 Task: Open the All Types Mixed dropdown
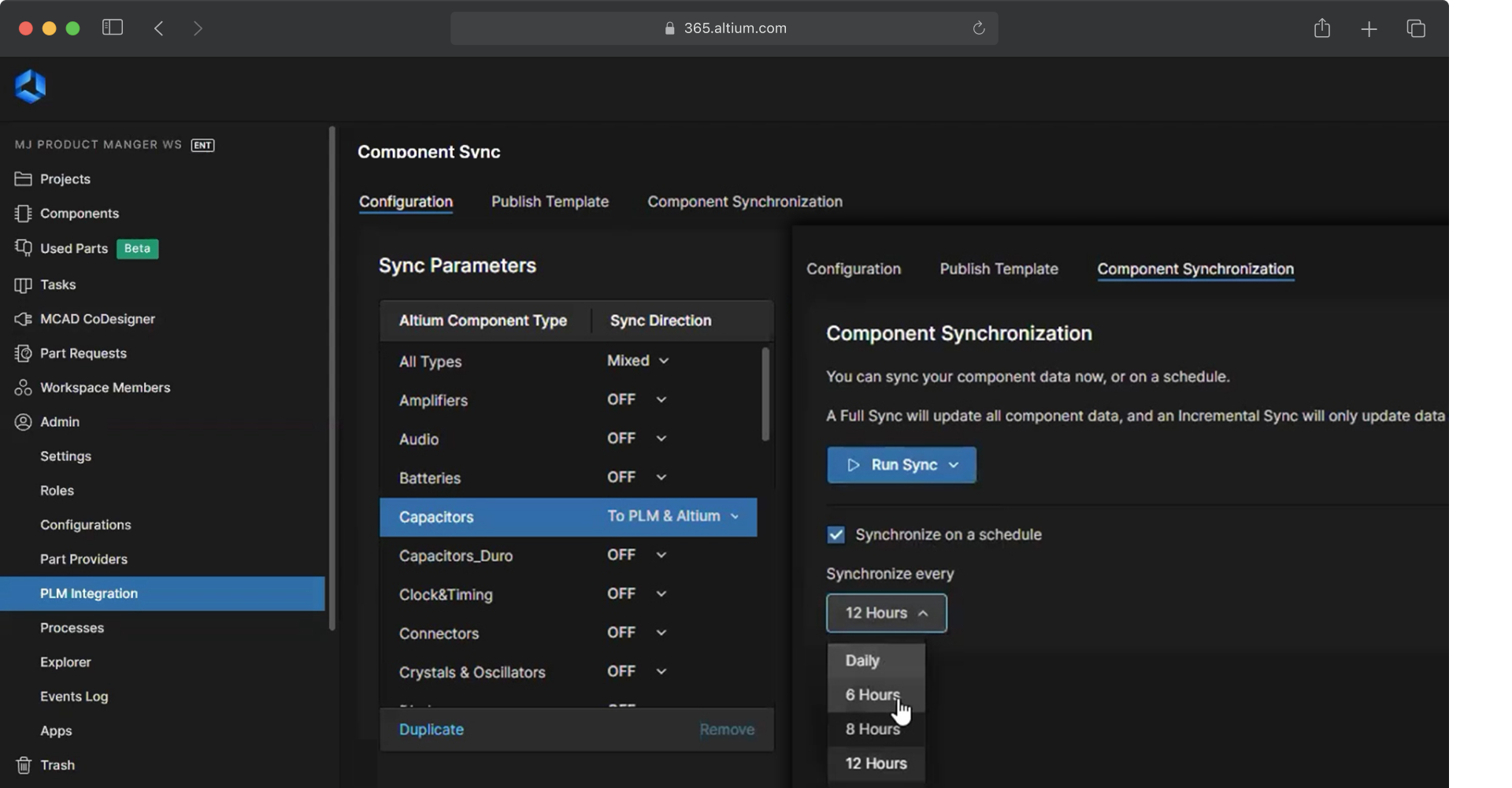coord(638,361)
